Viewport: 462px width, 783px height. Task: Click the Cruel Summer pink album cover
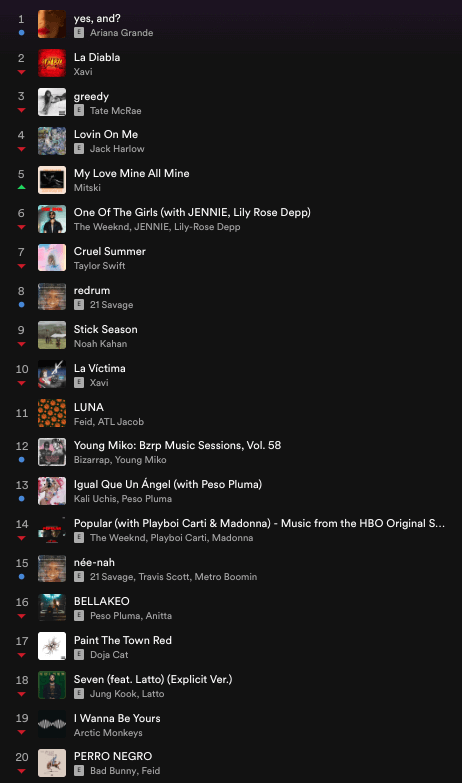(52, 258)
